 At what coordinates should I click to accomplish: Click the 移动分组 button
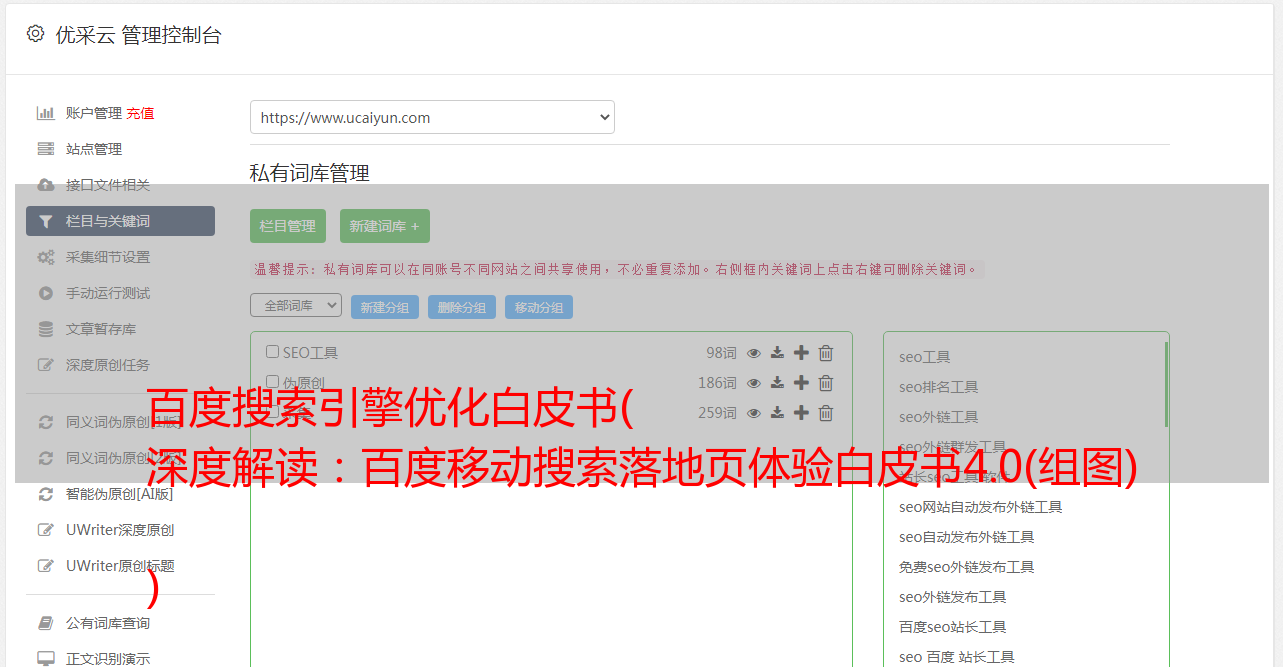pyautogui.click(x=539, y=308)
